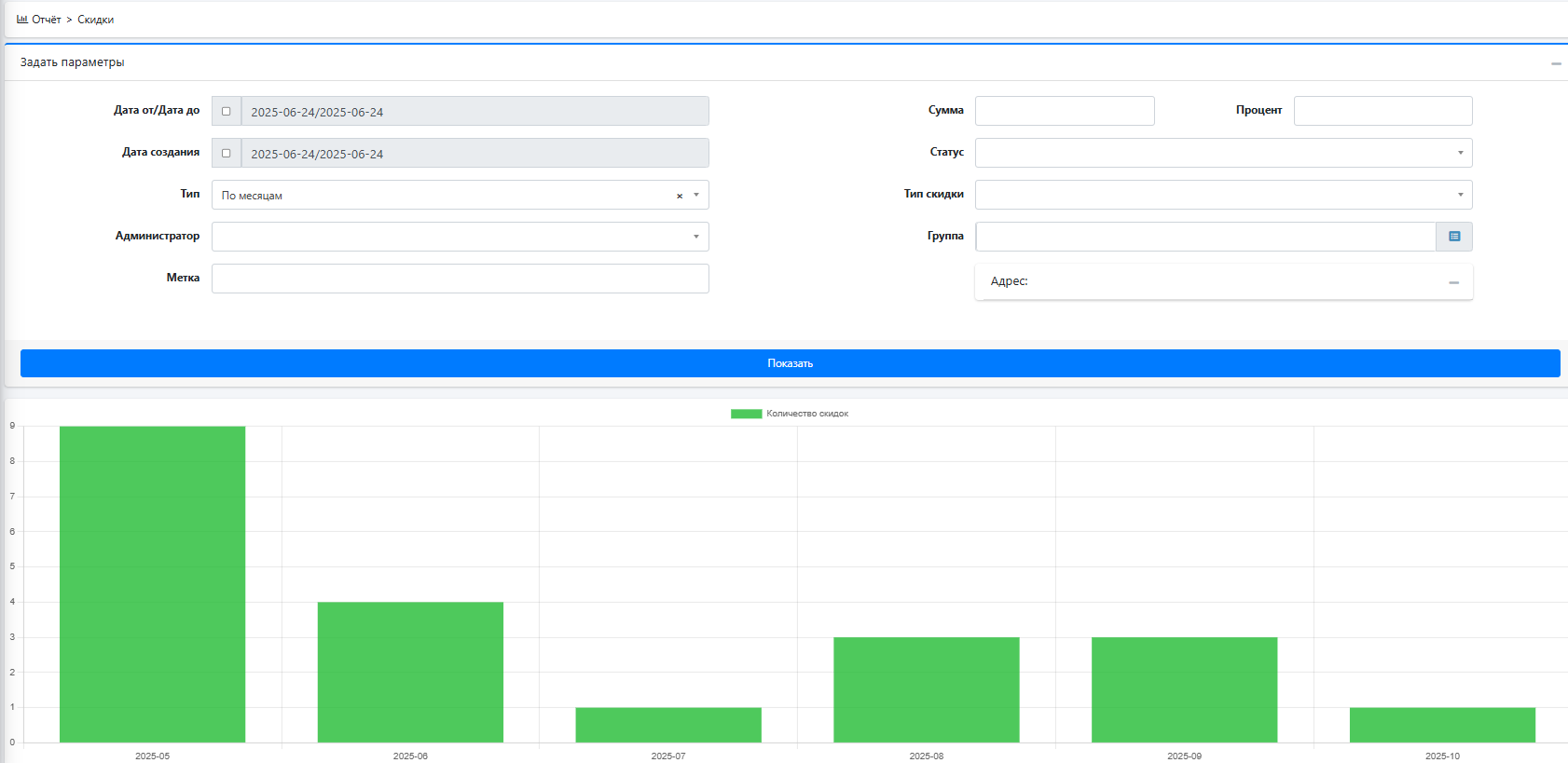The height and width of the screenshot is (763, 1568).
Task: Click the Показать button
Action: pos(790,363)
